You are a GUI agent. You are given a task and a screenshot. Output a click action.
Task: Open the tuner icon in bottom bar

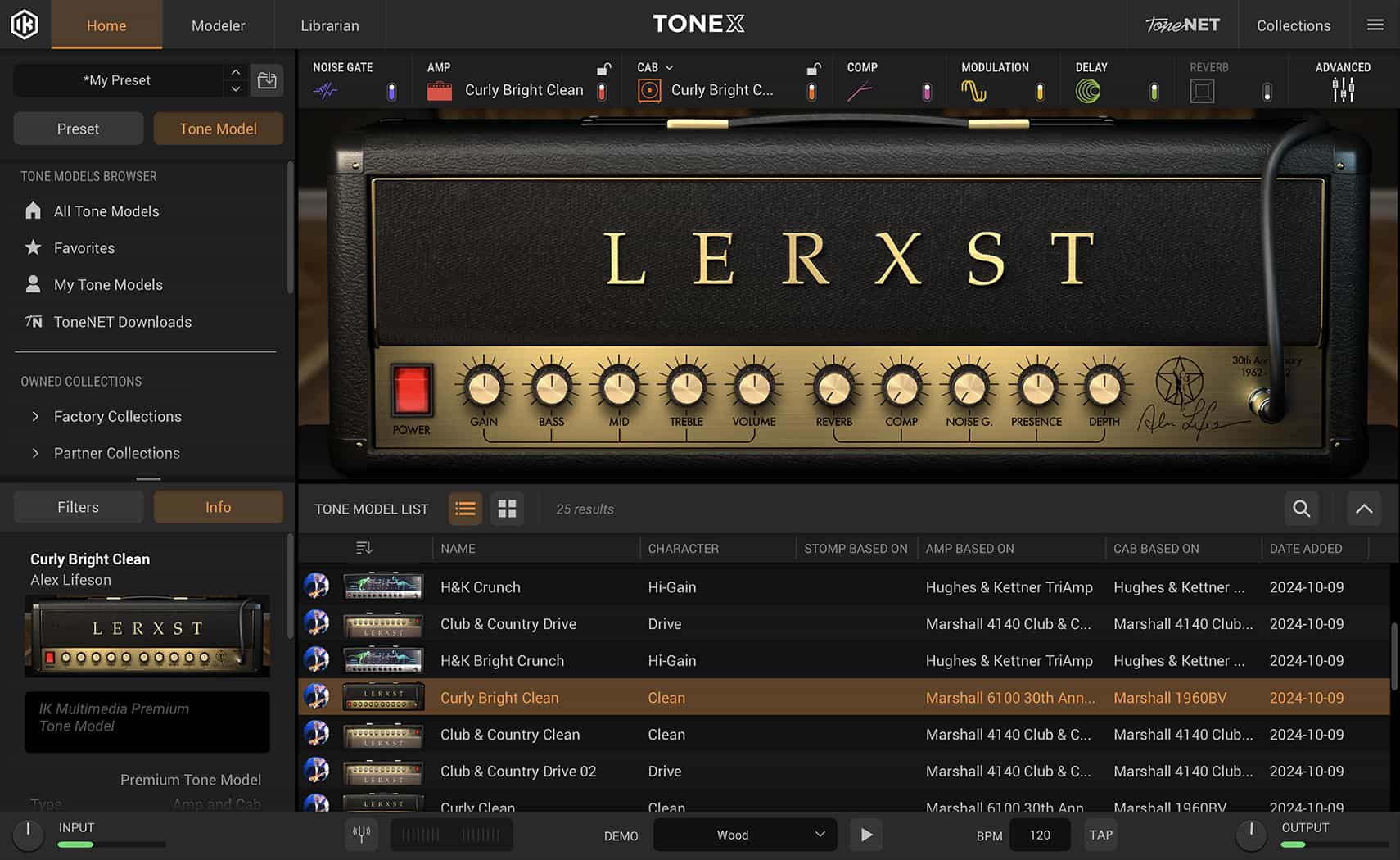point(361,835)
